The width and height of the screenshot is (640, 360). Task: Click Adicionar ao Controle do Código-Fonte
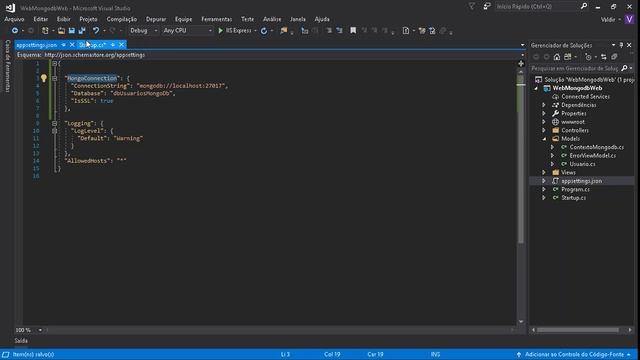tap(574, 354)
